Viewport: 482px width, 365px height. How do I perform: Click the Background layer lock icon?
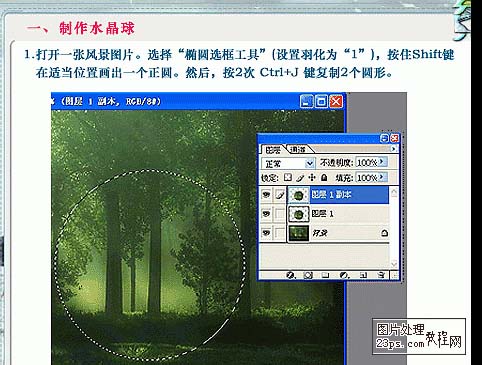tap(384, 233)
